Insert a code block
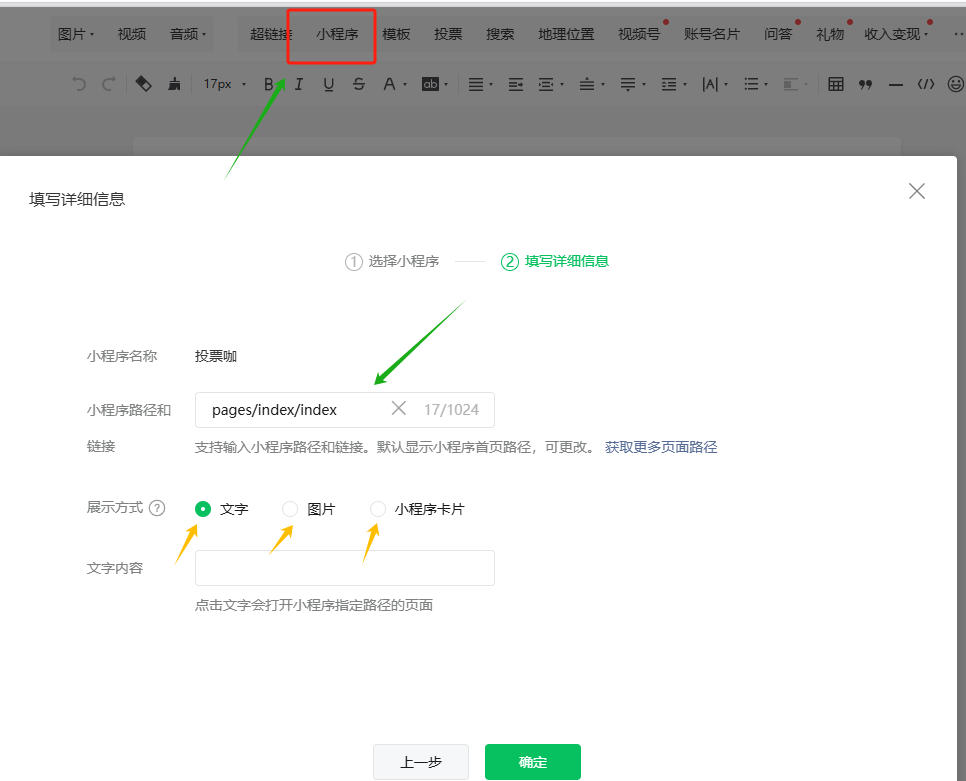 coord(926,84)
